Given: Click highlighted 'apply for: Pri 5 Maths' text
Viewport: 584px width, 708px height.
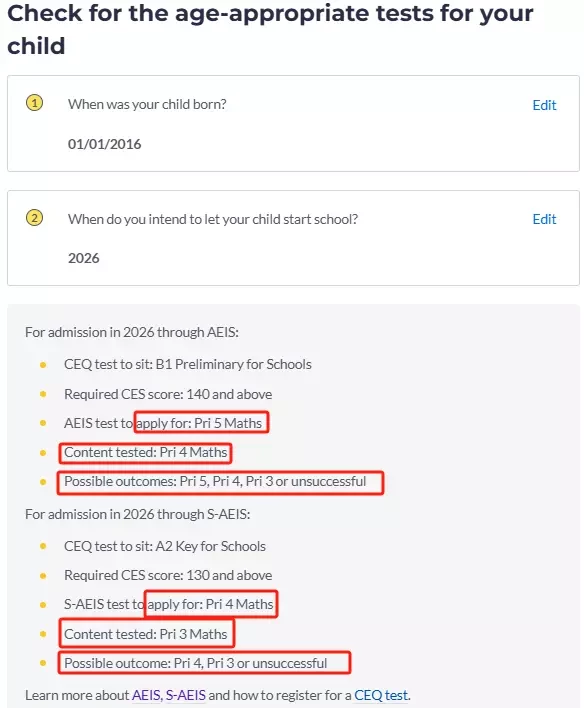Looking at the screenshot, I should click(x=199, y=423).
